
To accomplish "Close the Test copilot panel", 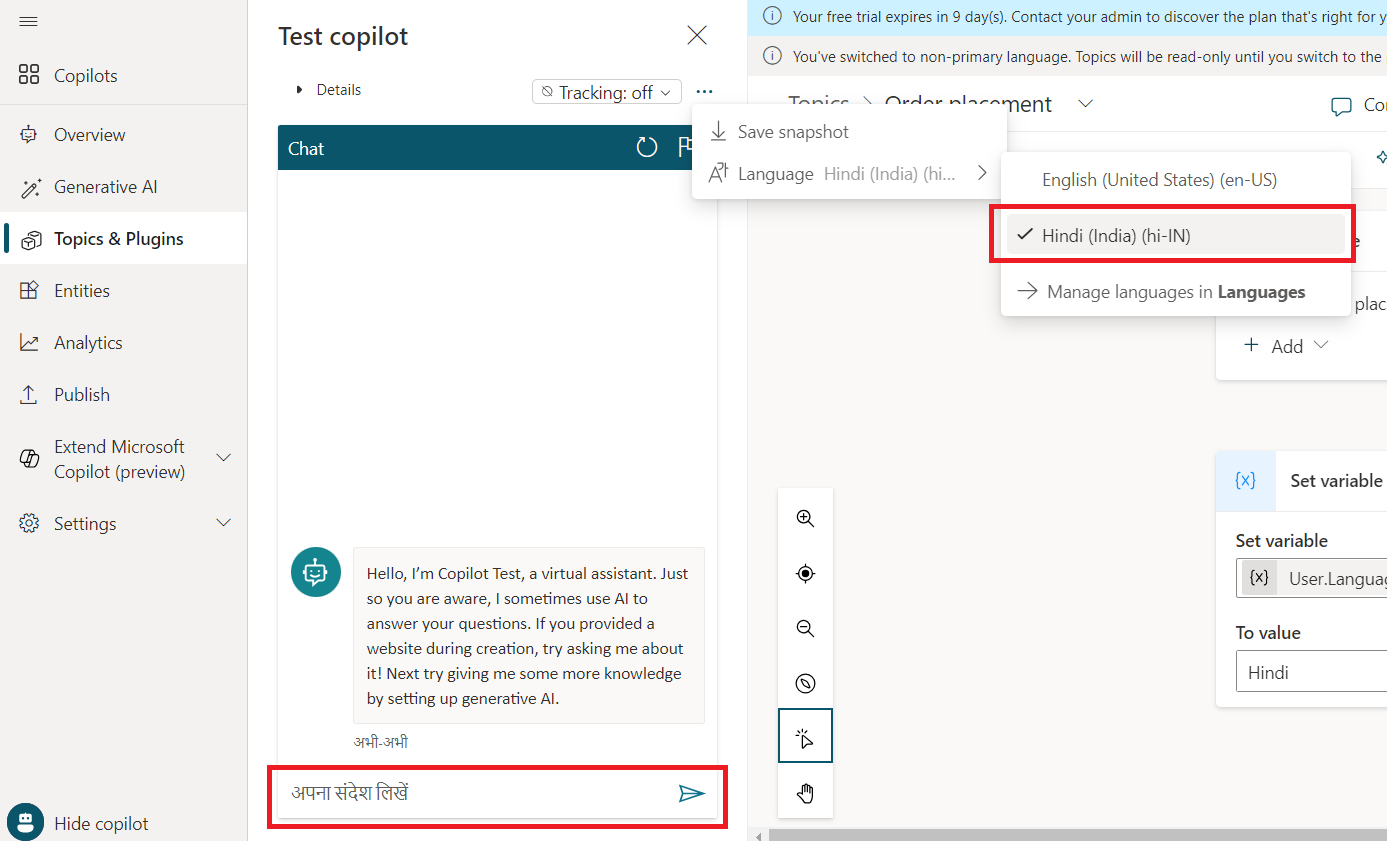I will 697,36.
